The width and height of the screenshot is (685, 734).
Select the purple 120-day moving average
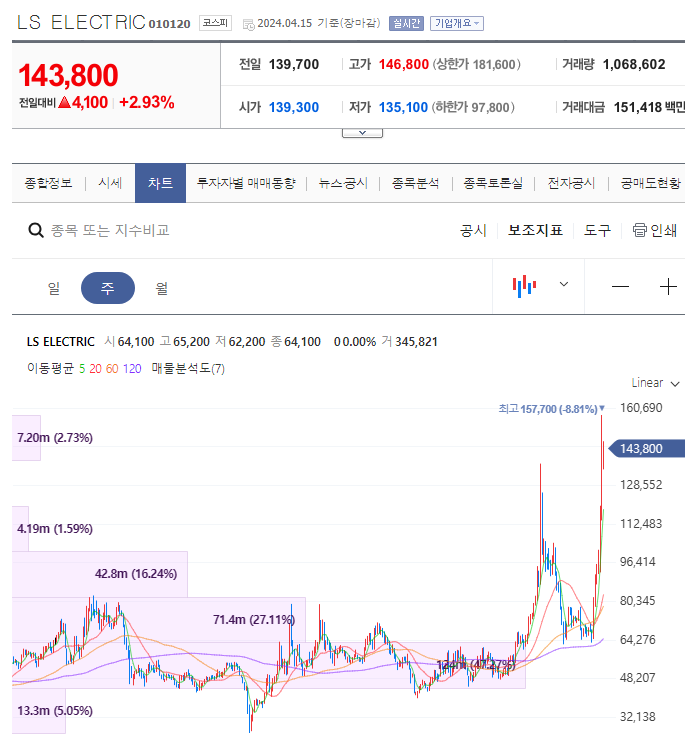pos(132,369)
